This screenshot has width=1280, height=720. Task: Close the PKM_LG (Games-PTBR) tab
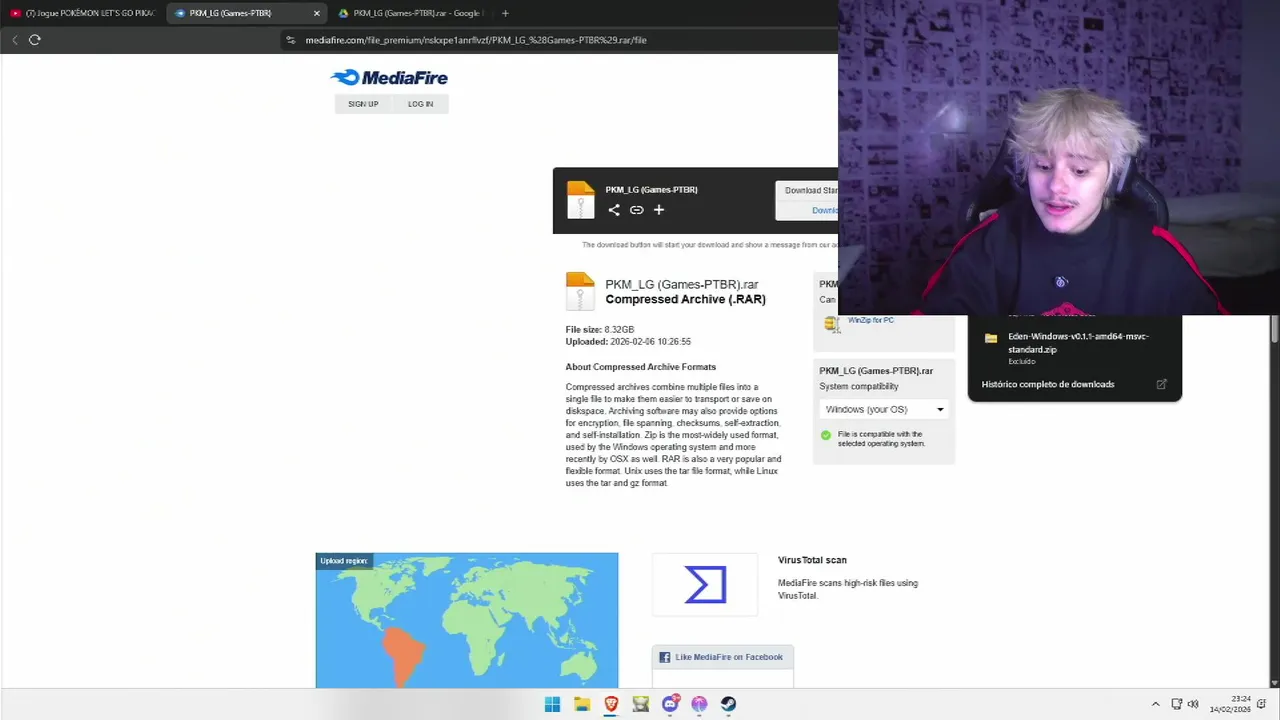coord(317,13)
